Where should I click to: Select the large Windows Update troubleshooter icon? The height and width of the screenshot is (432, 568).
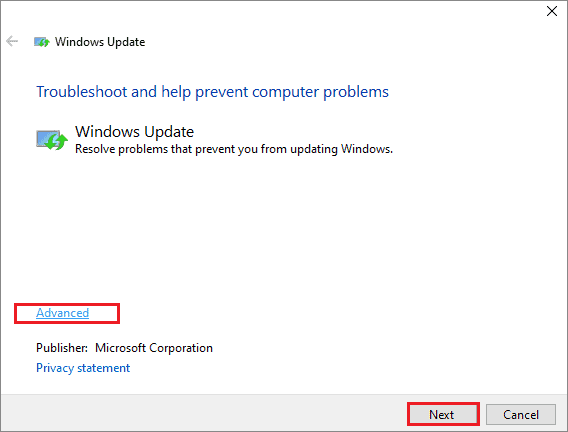pos(52,140)
